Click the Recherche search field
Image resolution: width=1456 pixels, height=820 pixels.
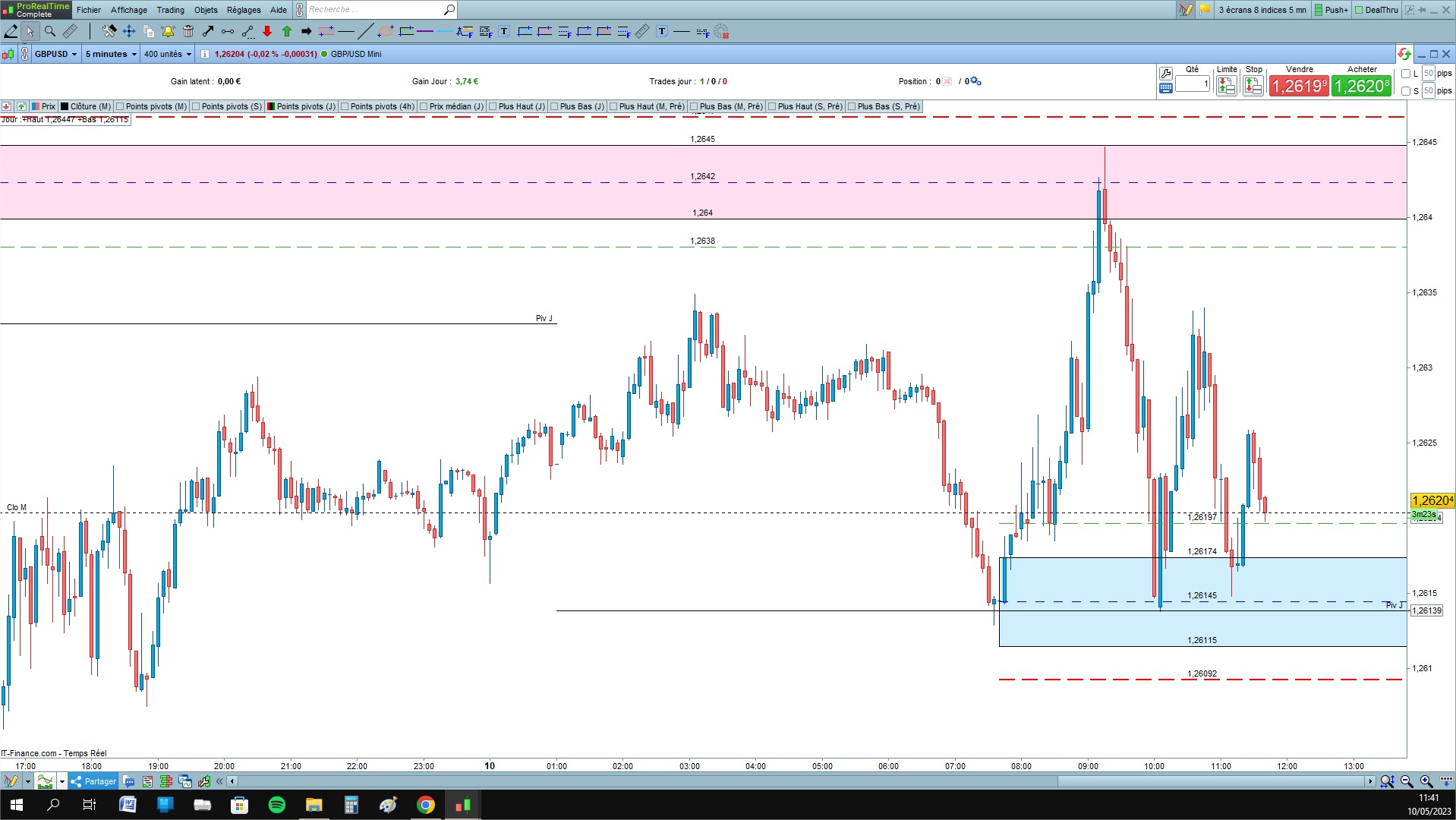click(x=373, y=10)
